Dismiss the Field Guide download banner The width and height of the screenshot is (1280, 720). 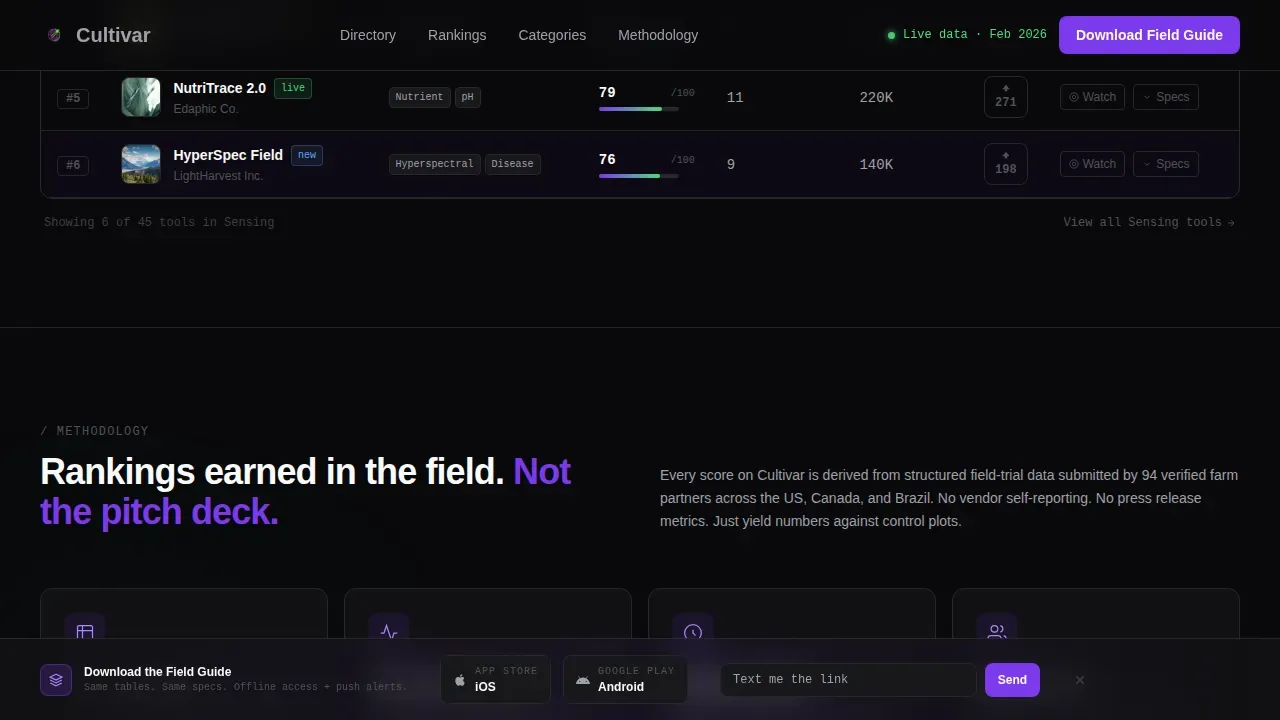pos(1080,680)
